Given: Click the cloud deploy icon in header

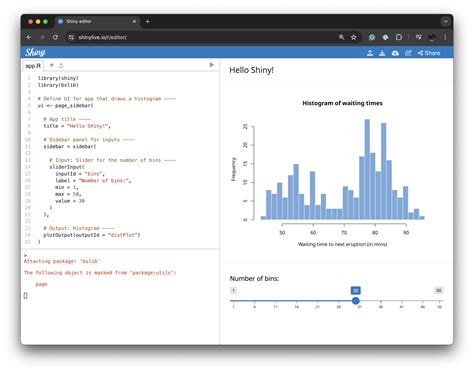Looking at the screenshot, I should [x=395, y=53].
